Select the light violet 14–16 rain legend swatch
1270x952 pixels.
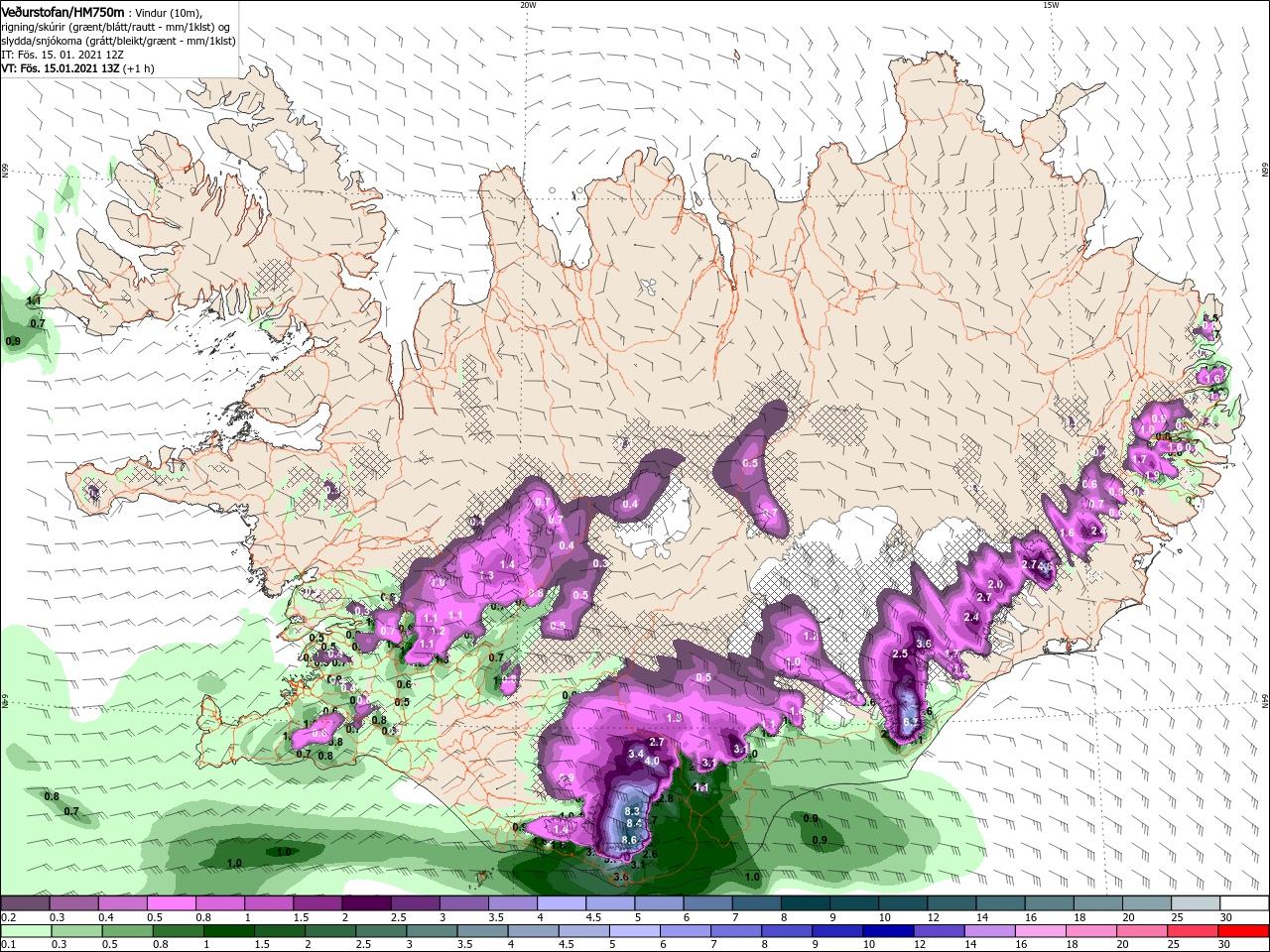(989, 930)
